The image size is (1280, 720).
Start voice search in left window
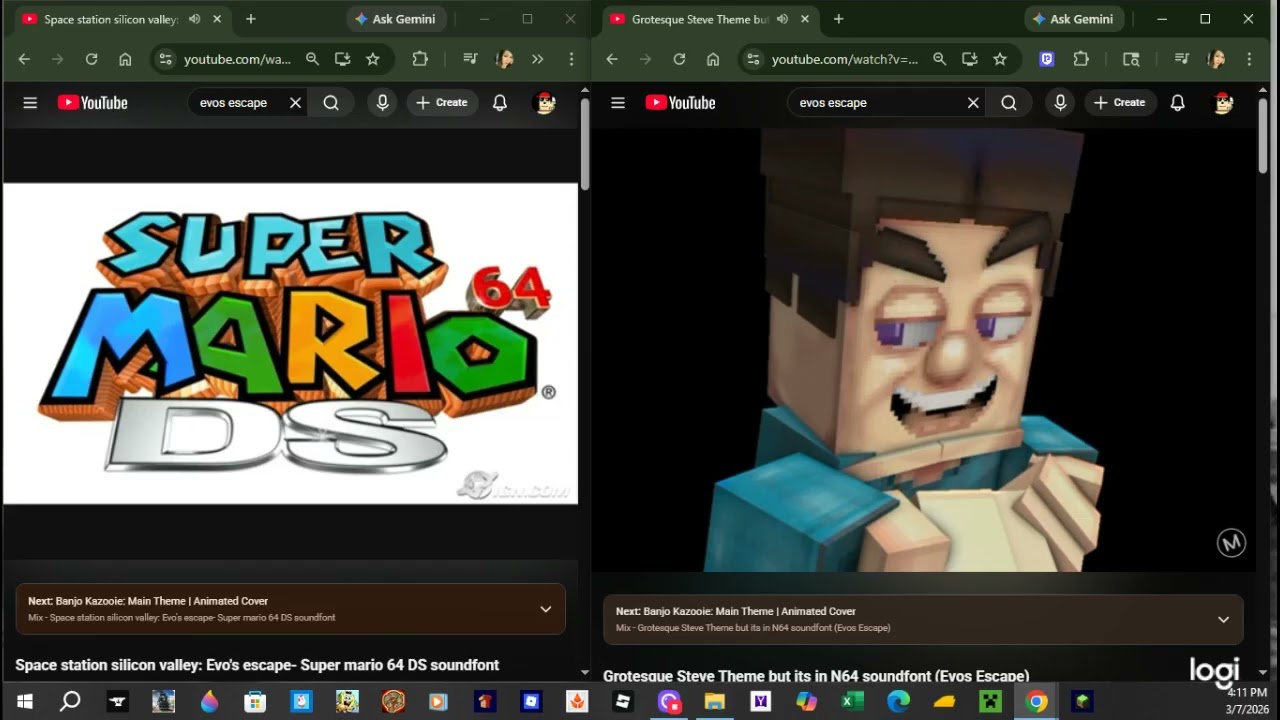pyautogui.click(x=382, y=103)
